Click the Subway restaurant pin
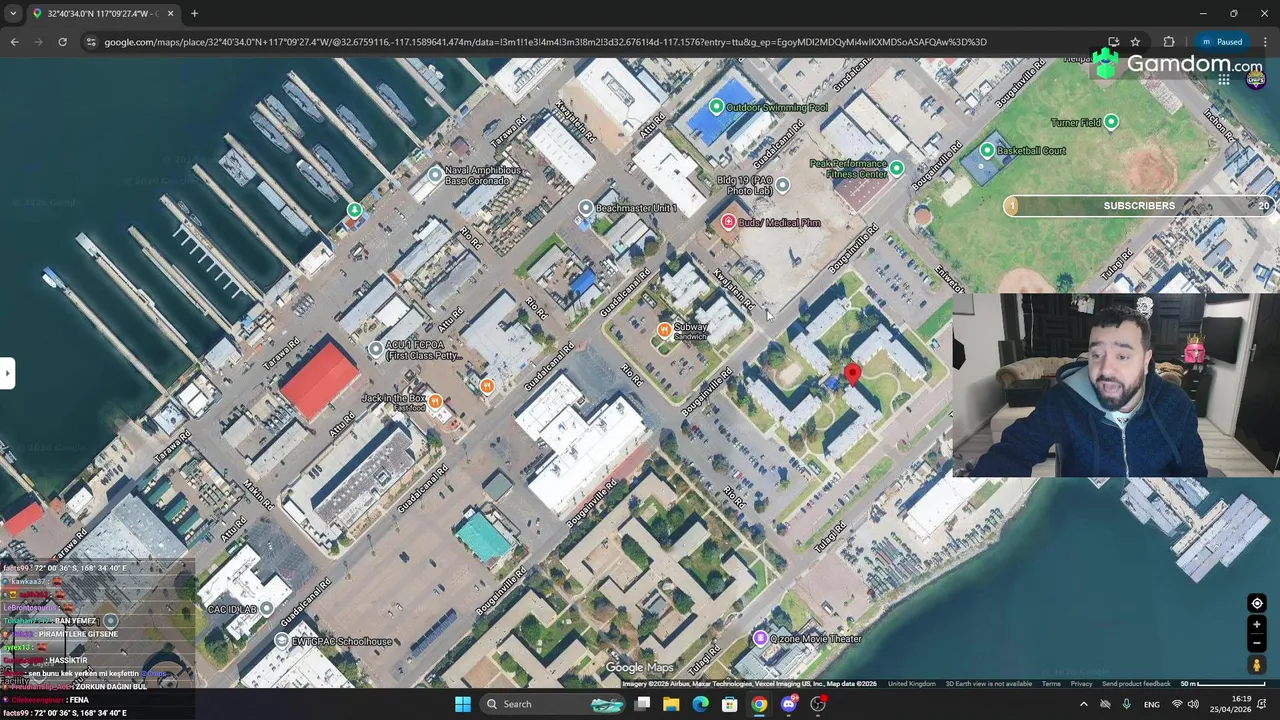1280x720 pixels. [664, 330]
